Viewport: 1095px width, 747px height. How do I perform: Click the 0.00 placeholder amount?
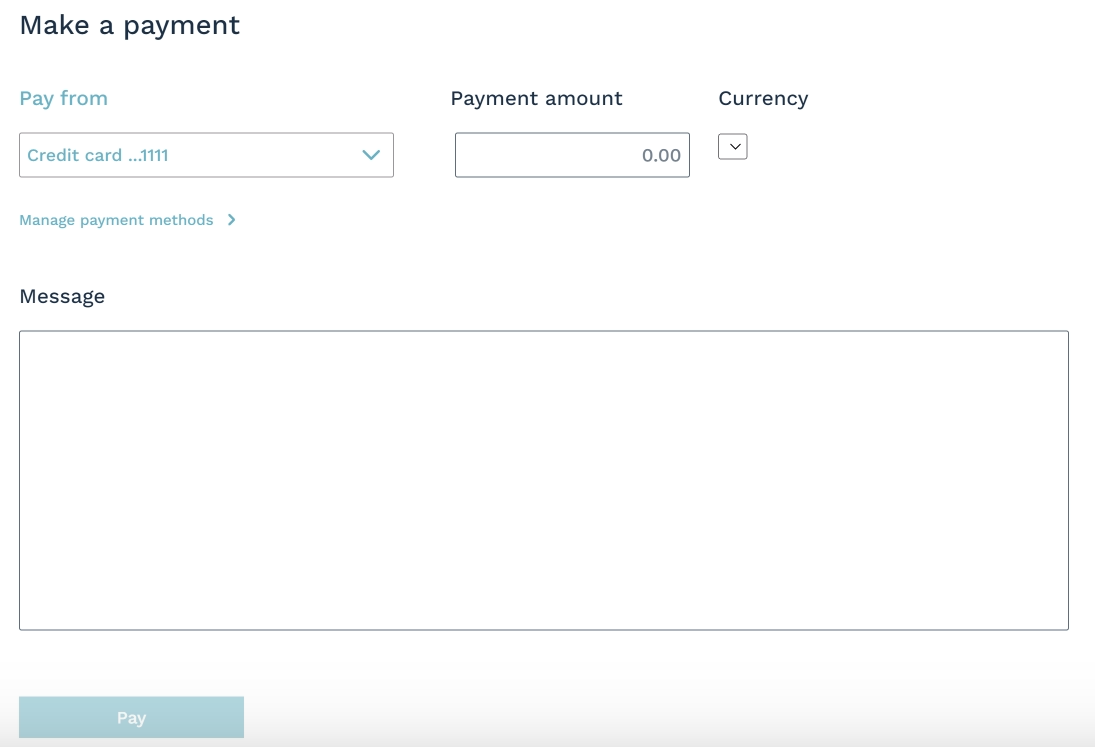[661, 156]
